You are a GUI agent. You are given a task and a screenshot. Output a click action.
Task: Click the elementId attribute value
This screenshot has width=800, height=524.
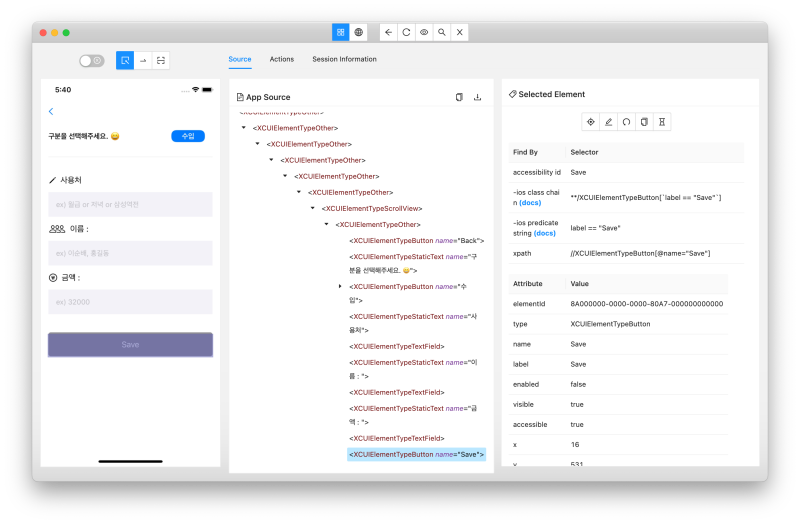pos(646,304)
